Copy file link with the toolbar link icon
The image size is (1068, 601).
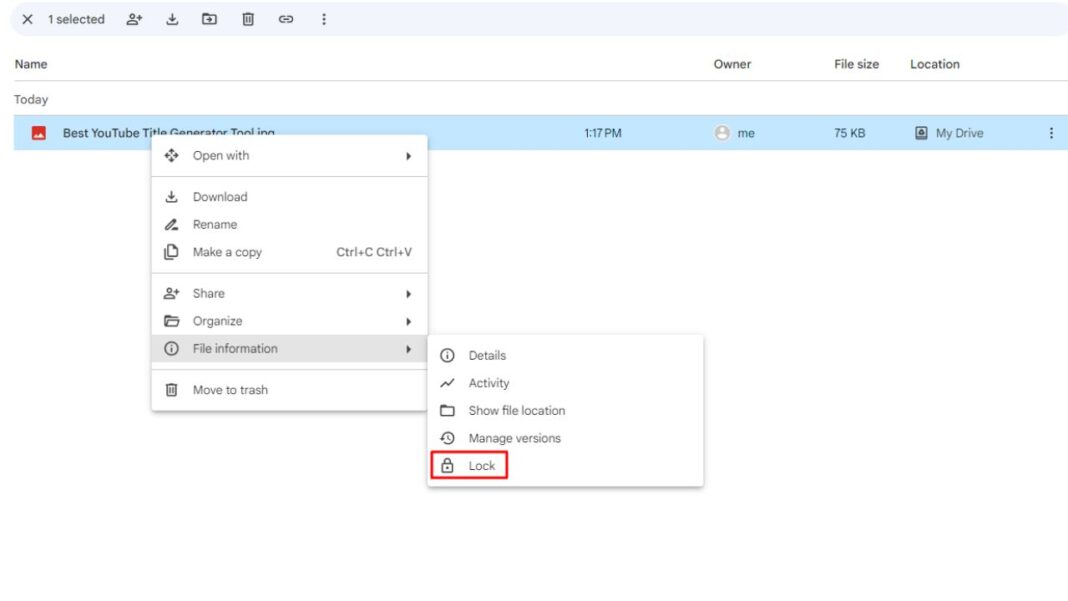287,18
